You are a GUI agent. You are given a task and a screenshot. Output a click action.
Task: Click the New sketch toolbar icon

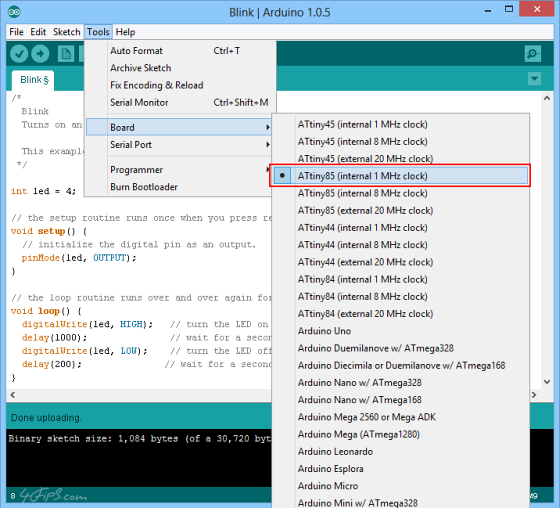[x=66, y=54]
